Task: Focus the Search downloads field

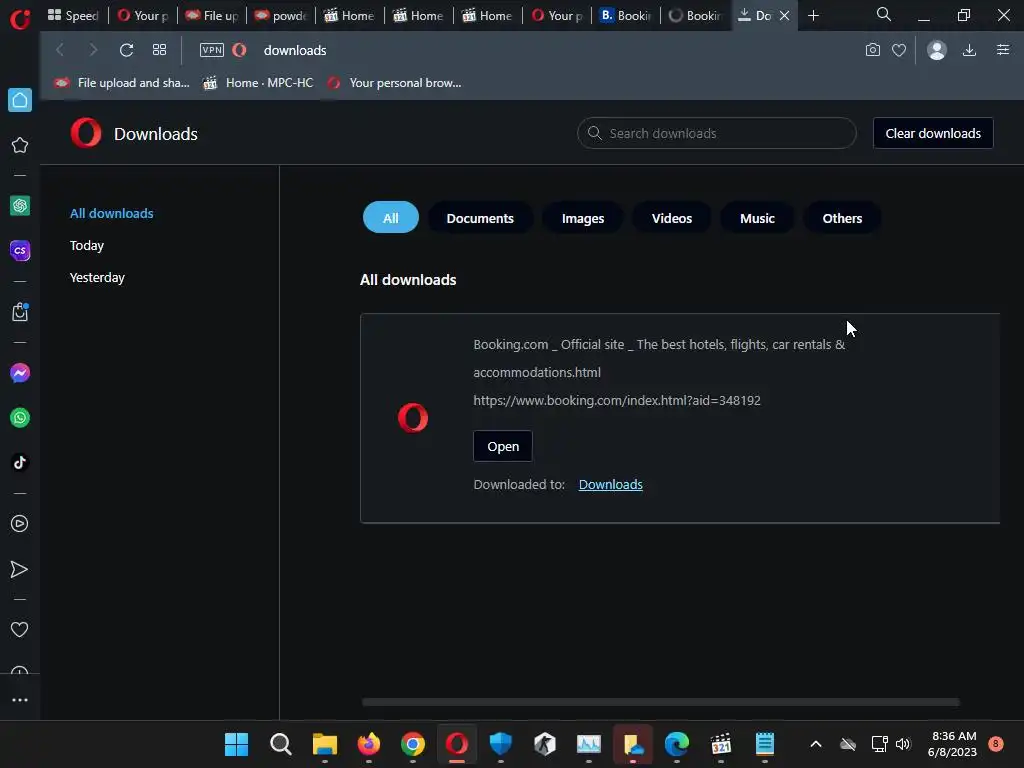Action: tap(716, 133)
